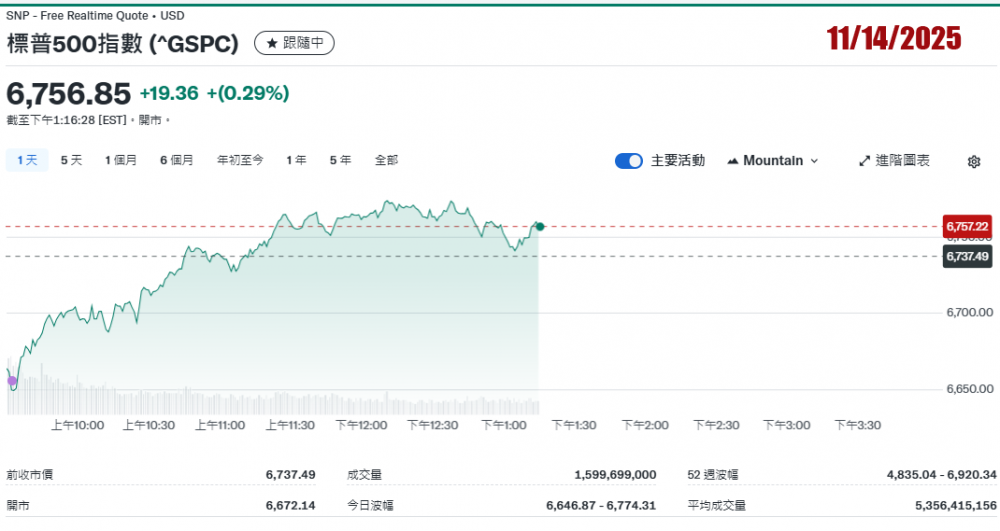Open chart settings gear icon
The width and height of the screenshot is (1000, 531).
point(974,162)
